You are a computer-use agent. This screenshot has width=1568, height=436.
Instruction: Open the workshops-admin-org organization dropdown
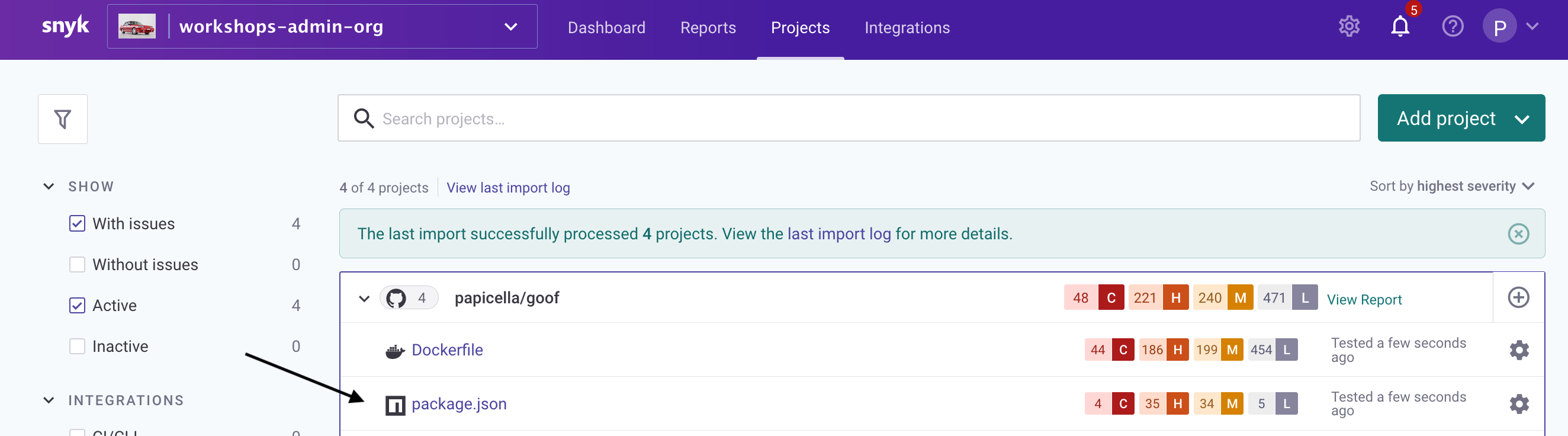click(322, 27)
